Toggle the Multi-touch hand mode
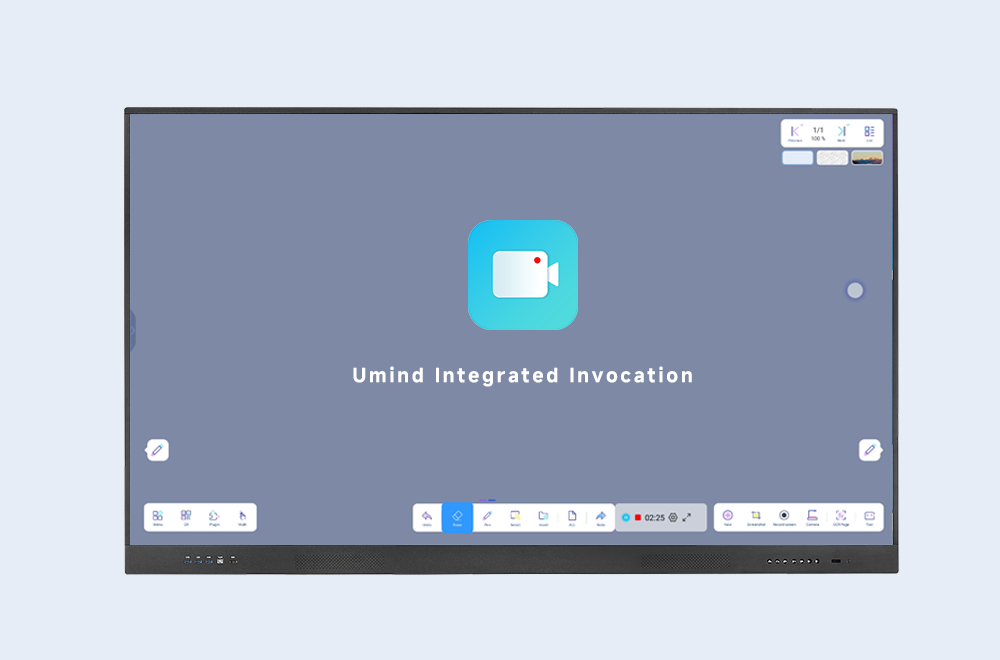This screenshot has height=660, width=1000. [x=242, y=517]
